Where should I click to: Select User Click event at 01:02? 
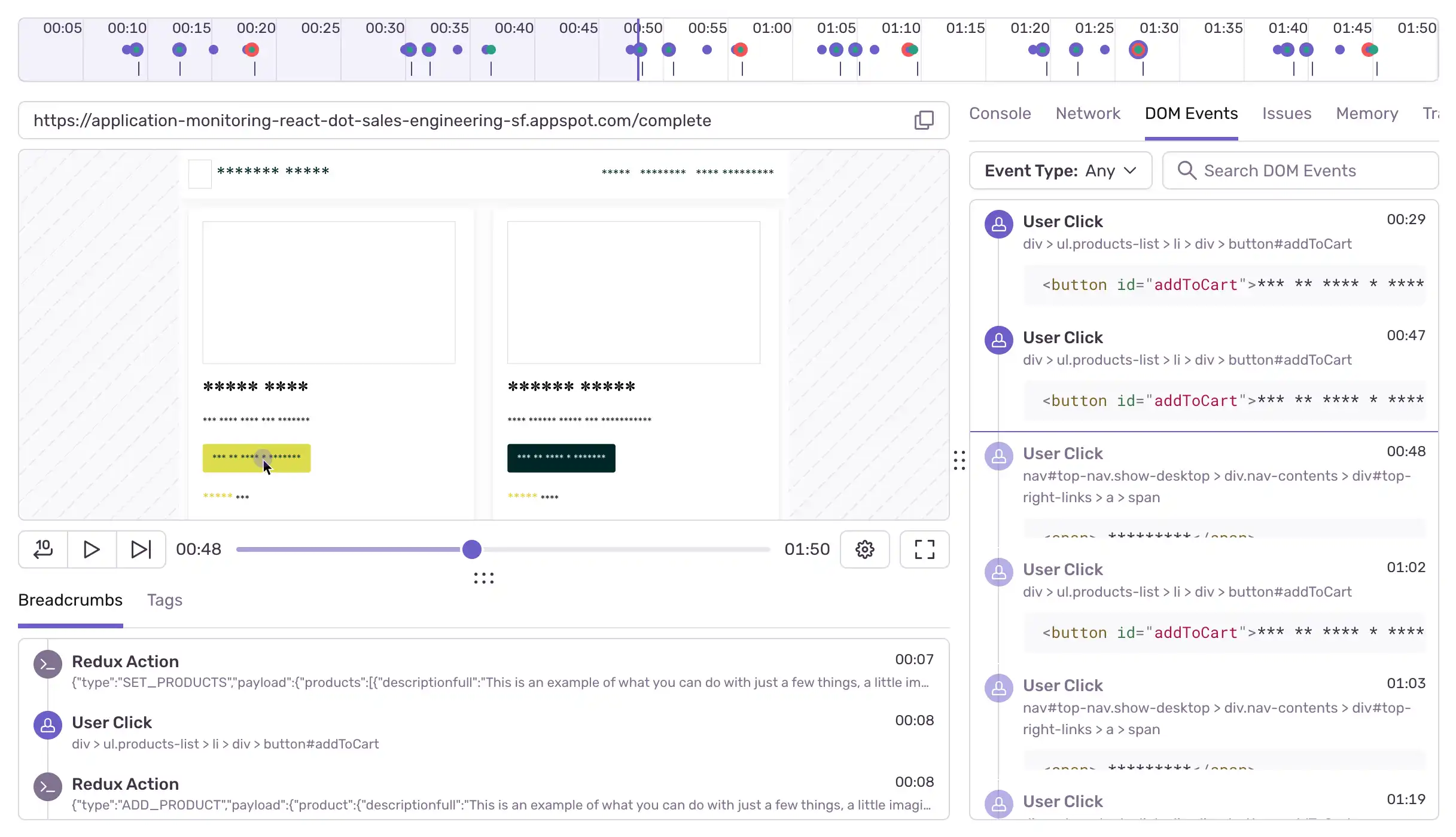(1062, 570)
